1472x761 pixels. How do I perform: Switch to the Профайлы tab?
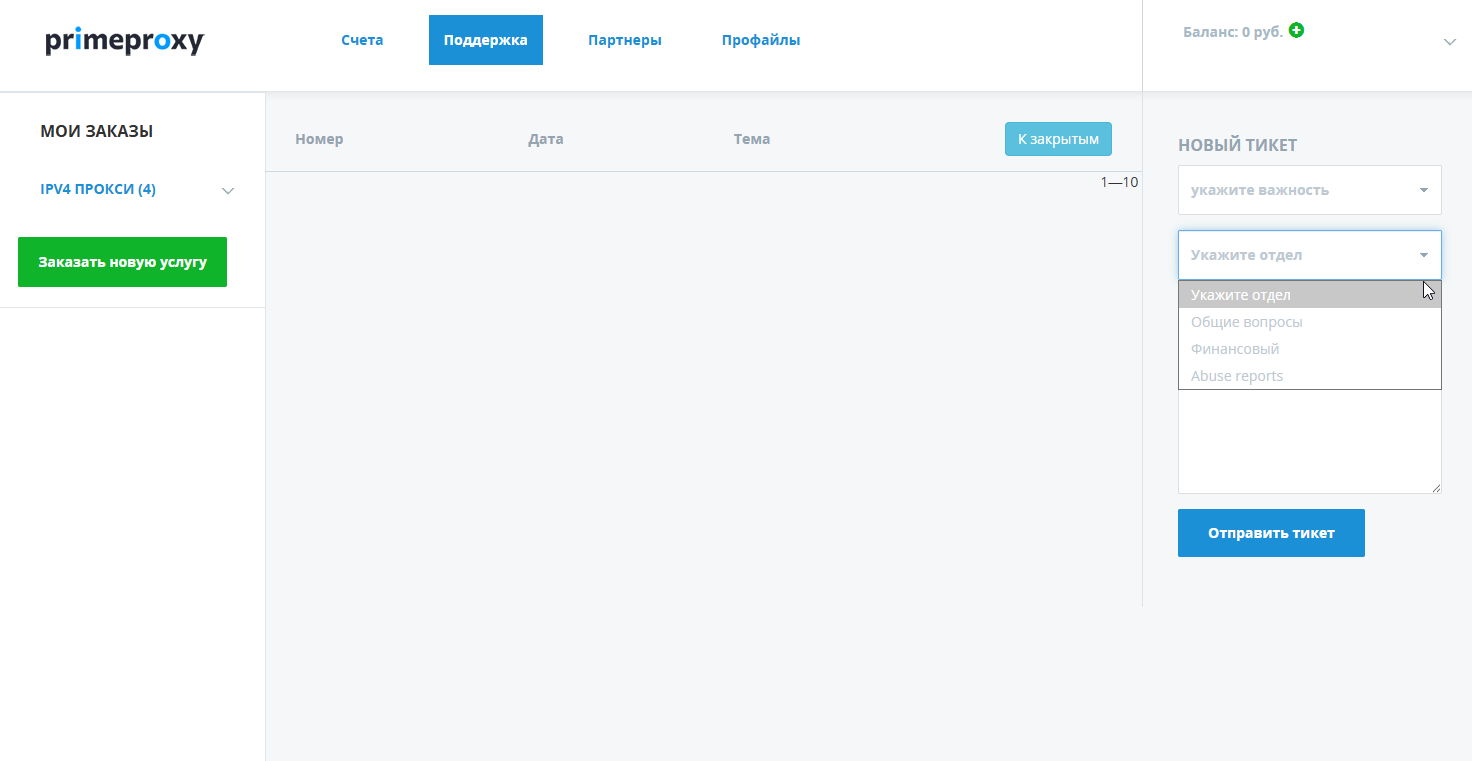pyautogui.click(x=761, y=40)
